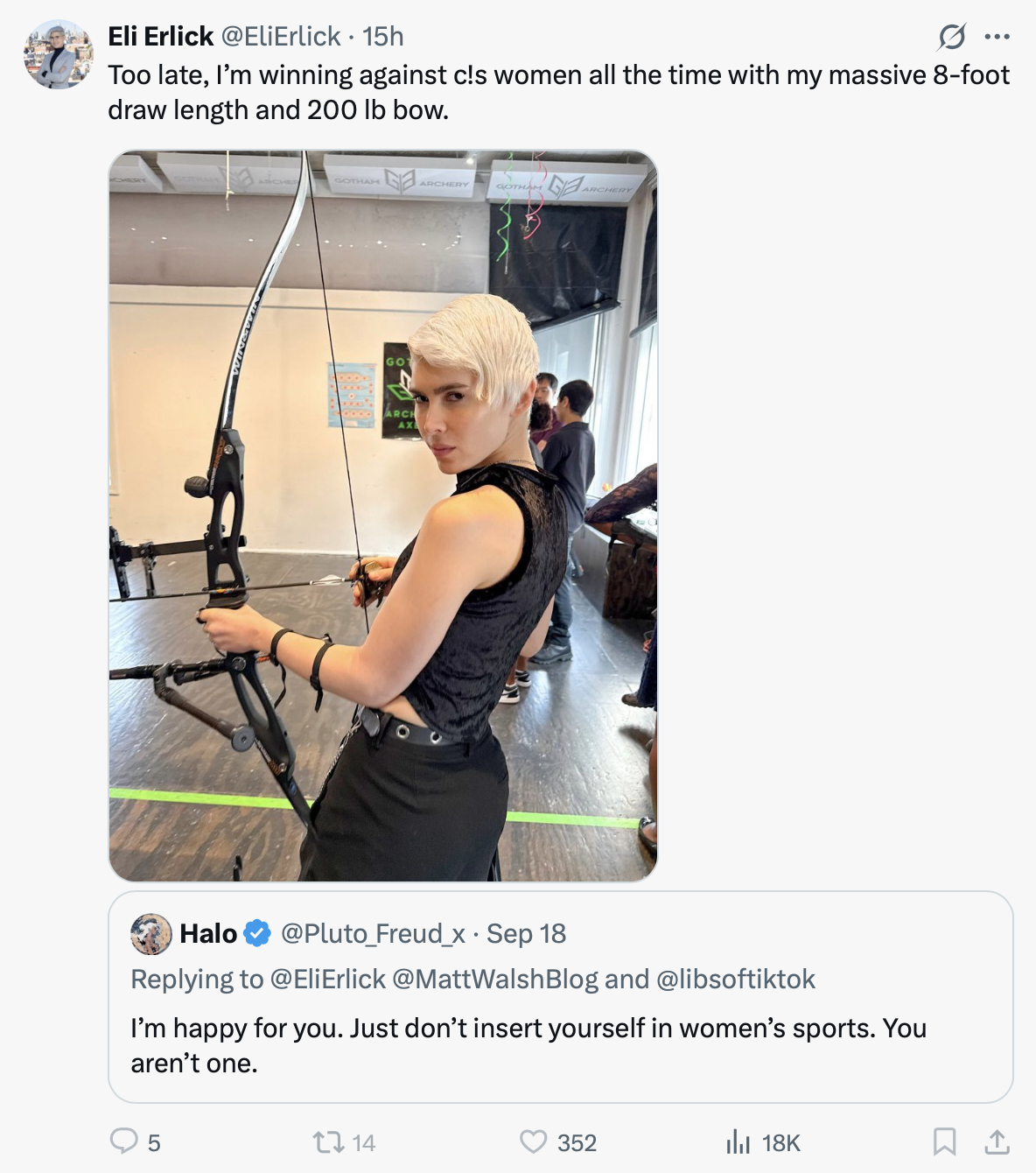Click Halo's avatar in the quoted post
Image resolution: width=1036 pixels, height=1173 pixels.
tap(150, 934)
